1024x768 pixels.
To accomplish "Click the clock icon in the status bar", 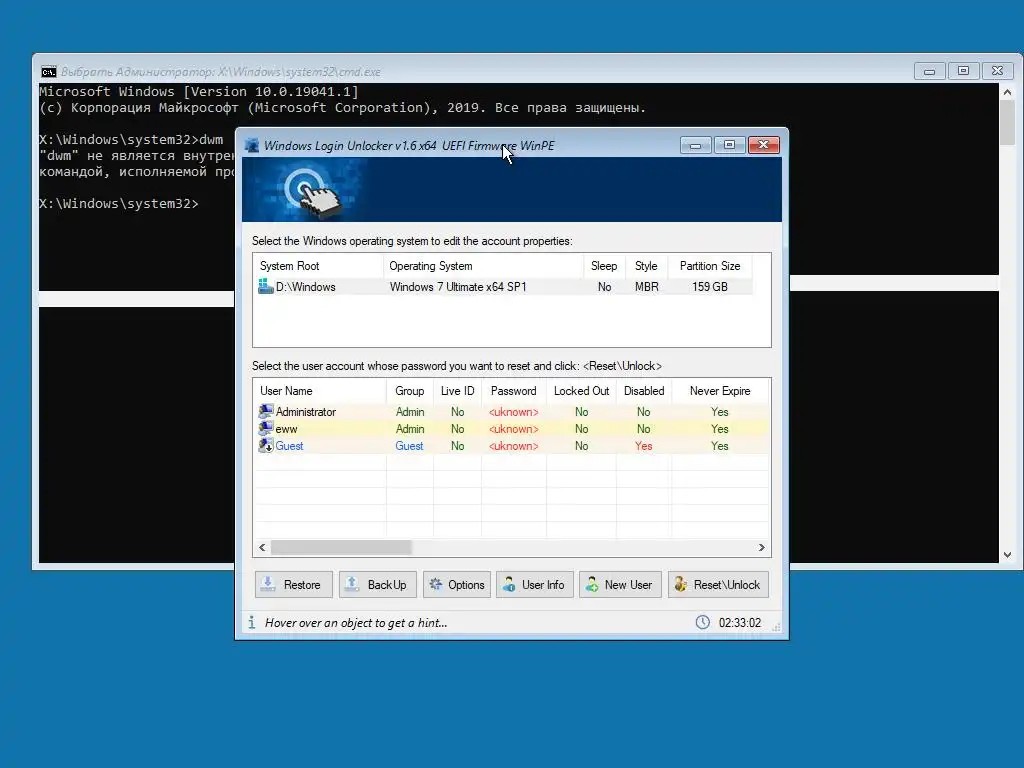I will pyautogui.click(x=703, y=622).
